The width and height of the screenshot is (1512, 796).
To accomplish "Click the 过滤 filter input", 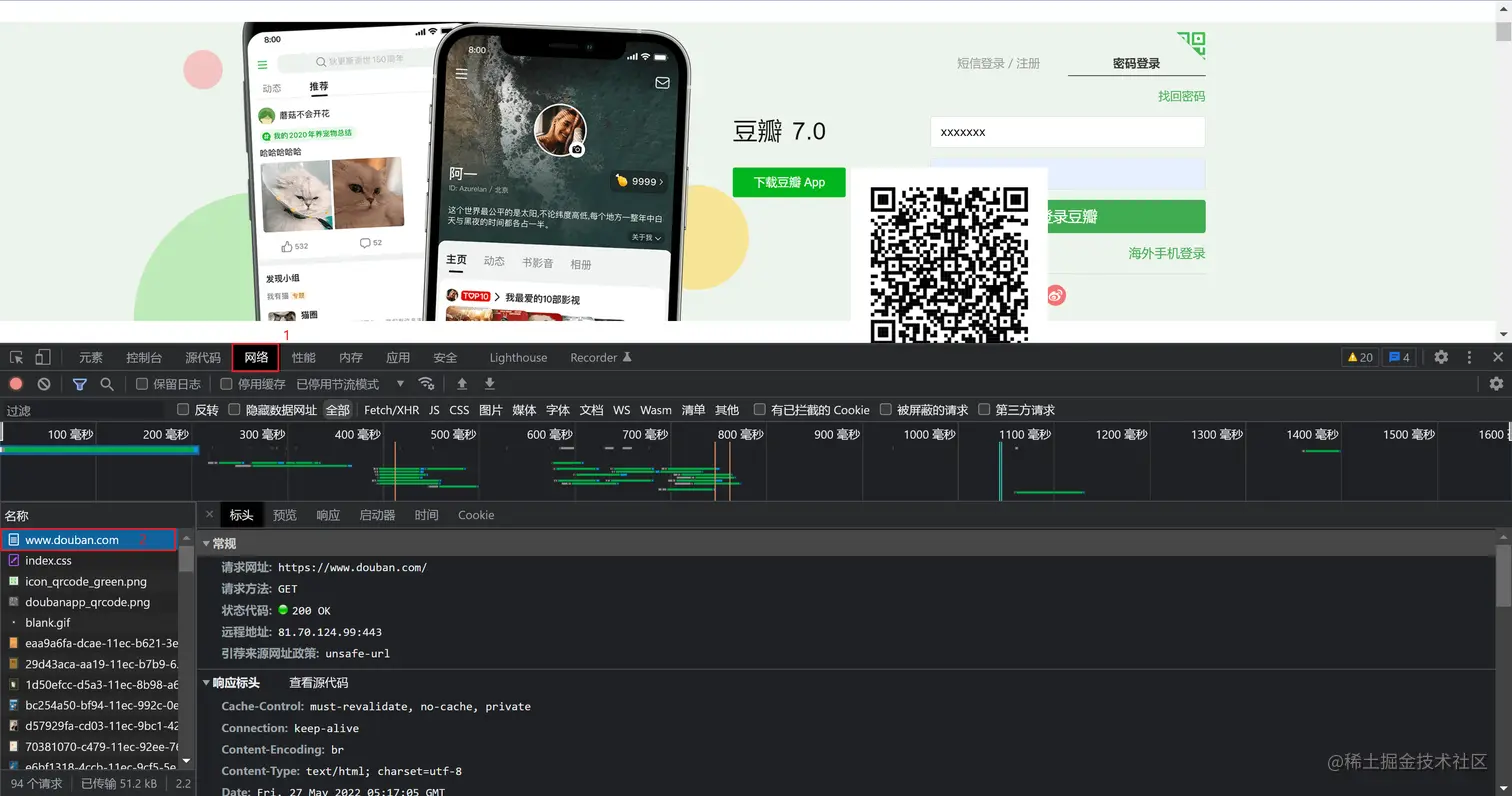I will point(85,411).
